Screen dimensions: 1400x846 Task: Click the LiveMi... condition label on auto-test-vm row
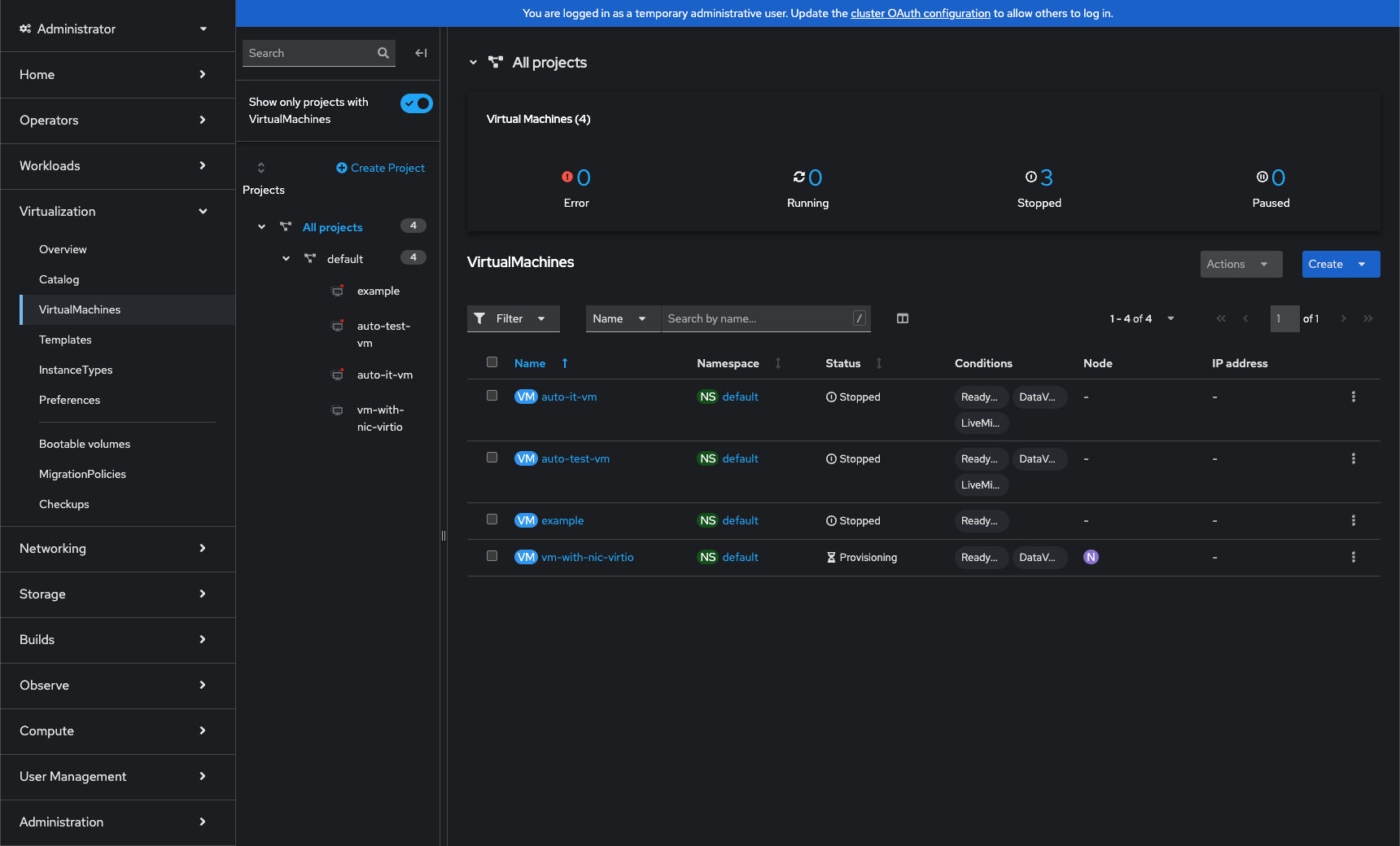[981, 484]
